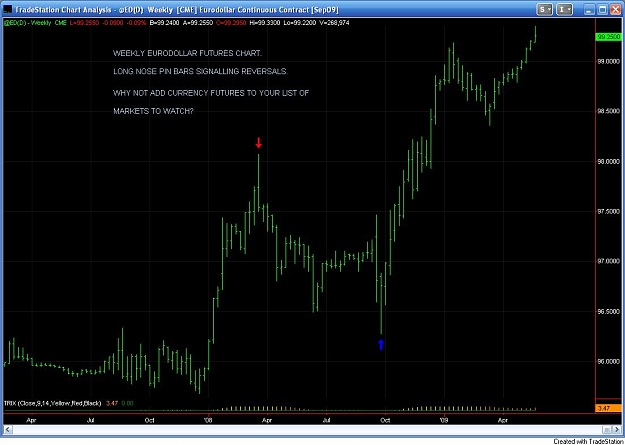Select the MARKETS TO WATCH? text line
The width and height of the screenshot is (625, 445).
point(153,111)
